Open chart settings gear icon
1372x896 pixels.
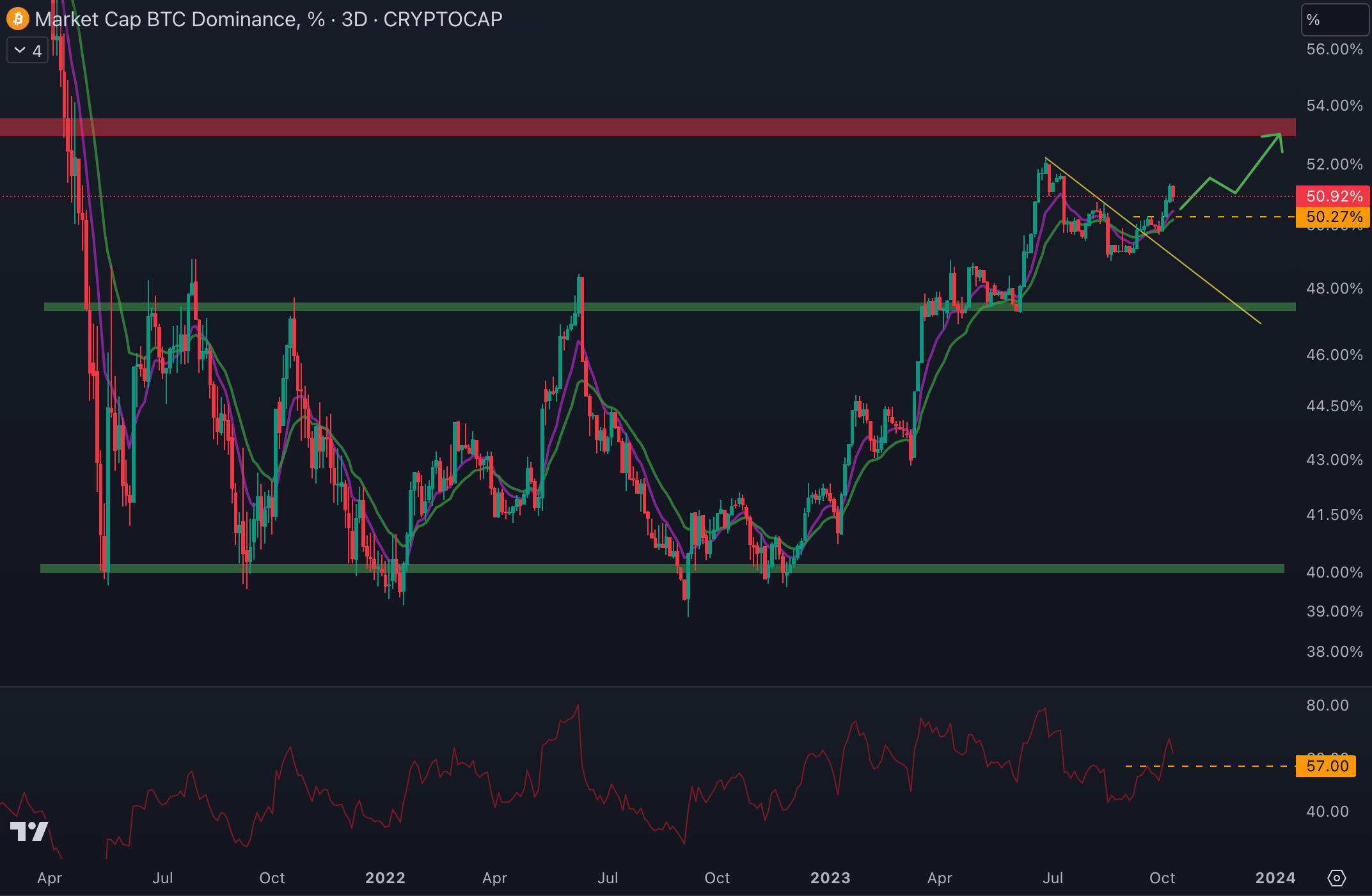coord(1336,878)
